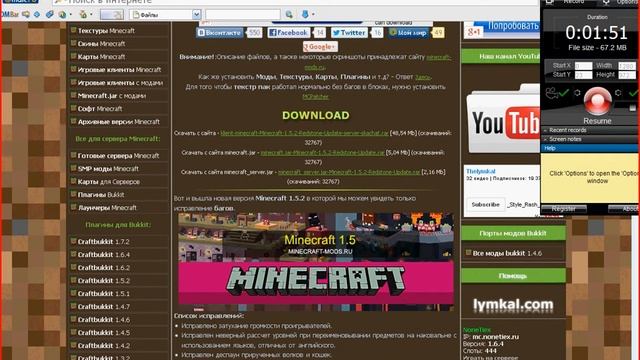
Task: Click the grey highlight toolbar button
Action: coord(111,15)
